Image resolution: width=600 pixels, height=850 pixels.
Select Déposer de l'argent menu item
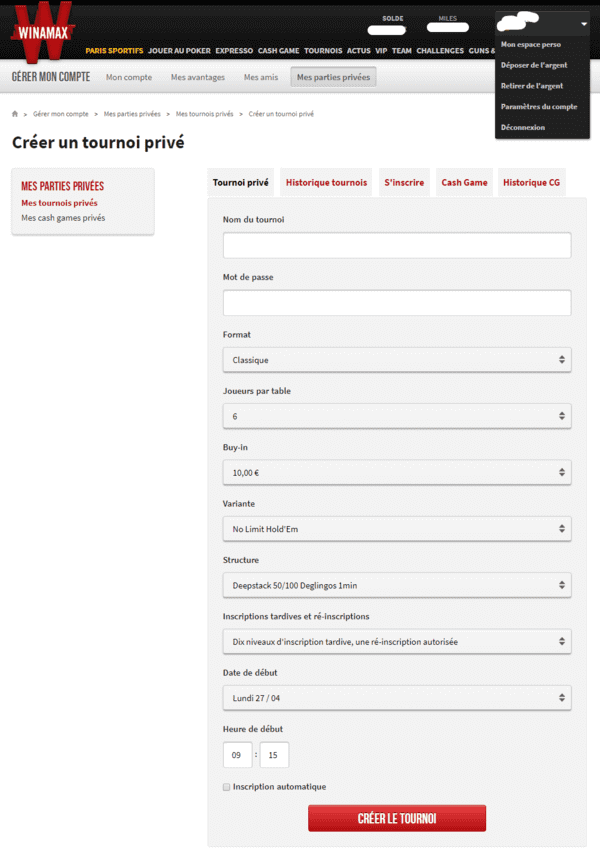(x=534, y=65)
